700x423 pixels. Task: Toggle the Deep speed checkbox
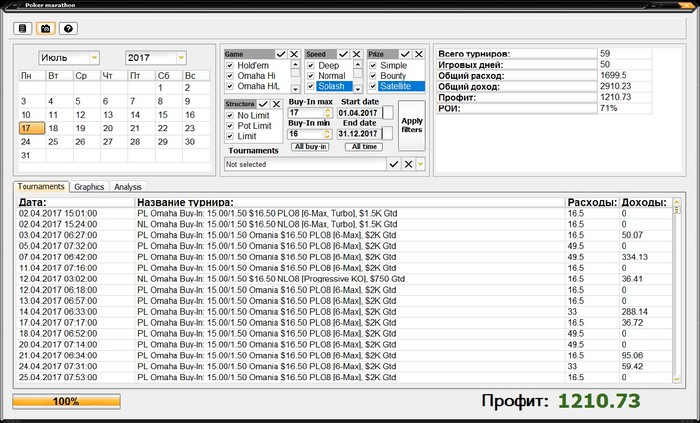click(311, 66)
